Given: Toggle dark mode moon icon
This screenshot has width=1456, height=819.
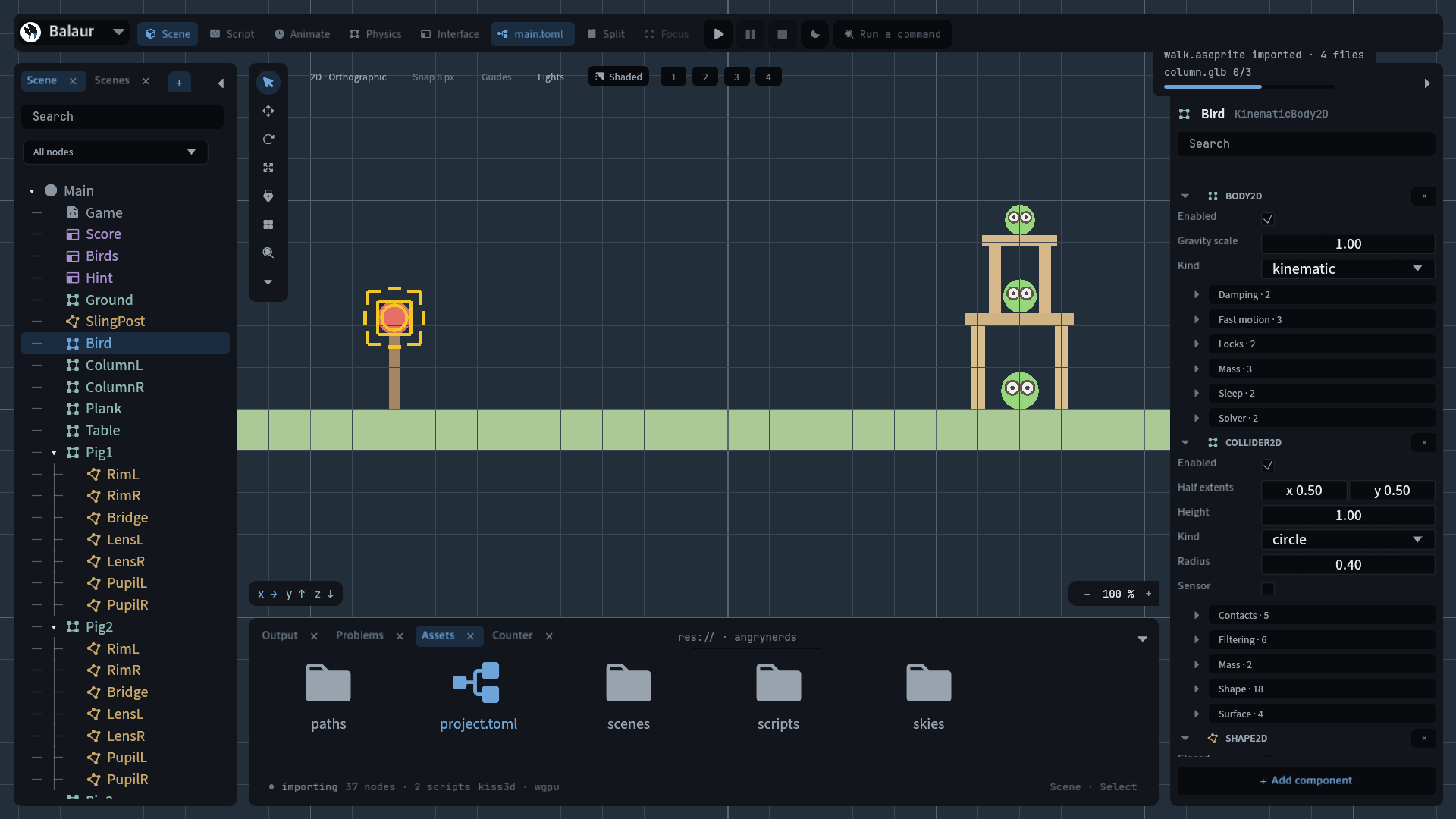Looking at the screenshot, I should (815, 34).
